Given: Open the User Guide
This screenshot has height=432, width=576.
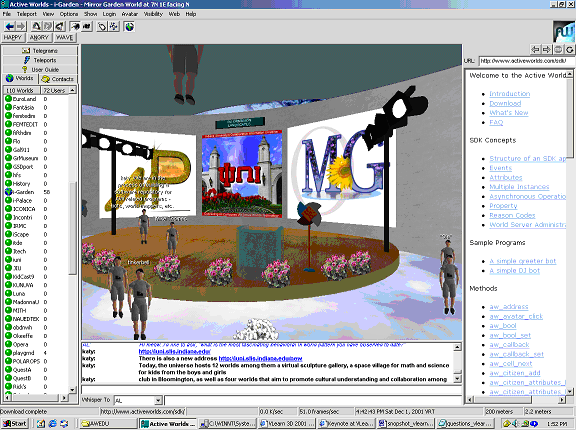Looking at the screenshot, I should [x=40, y=69].
